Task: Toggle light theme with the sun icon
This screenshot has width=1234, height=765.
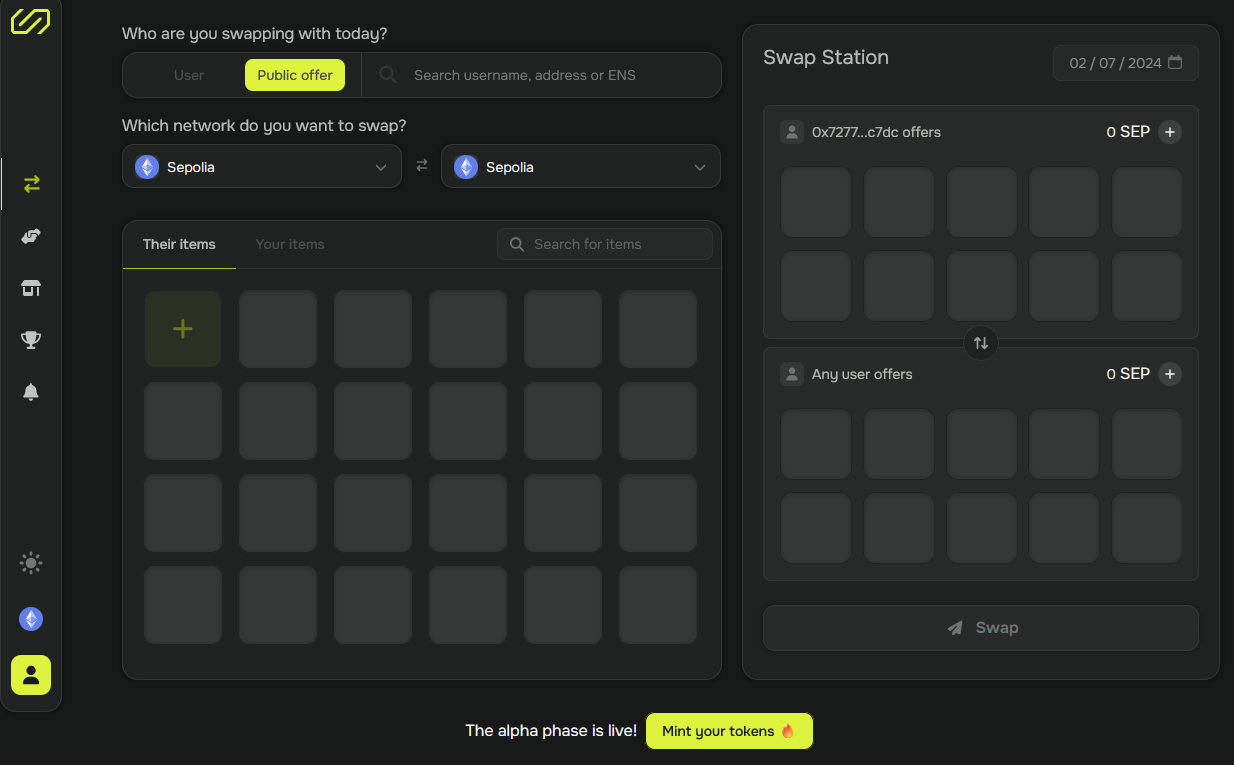Action: click(31, 564)
